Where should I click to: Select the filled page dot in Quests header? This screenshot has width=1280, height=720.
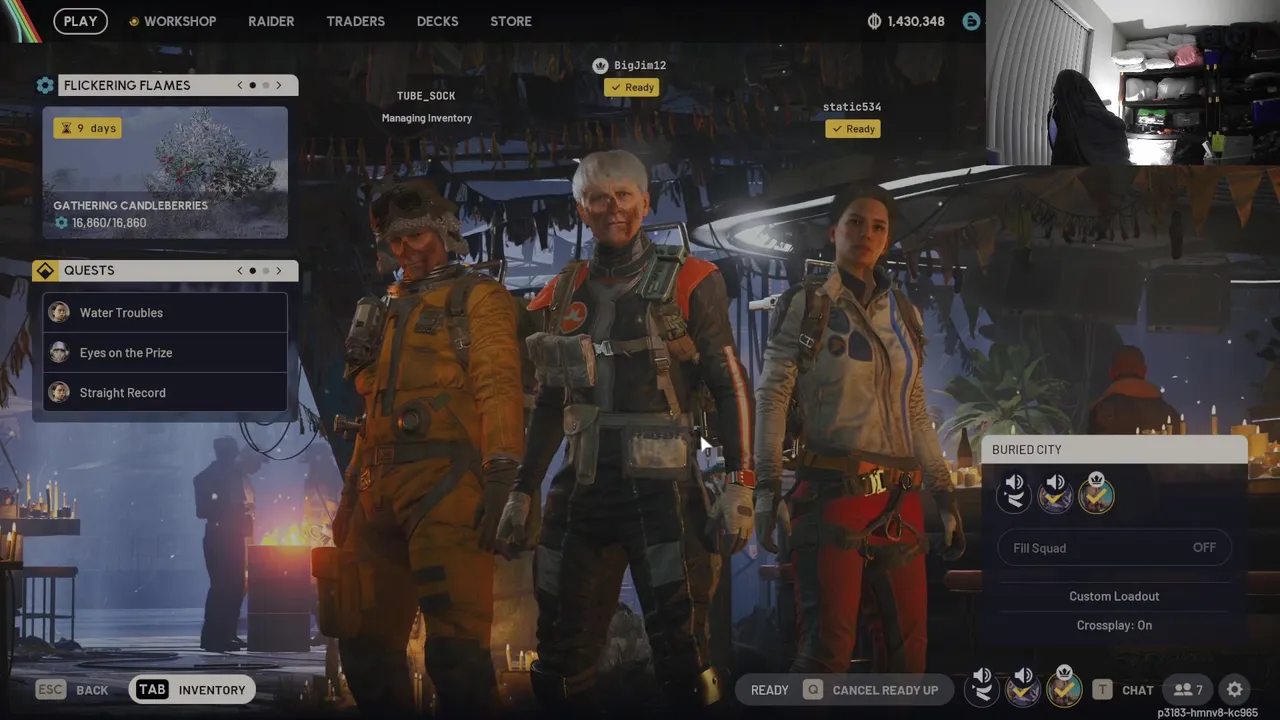point(252,270)
